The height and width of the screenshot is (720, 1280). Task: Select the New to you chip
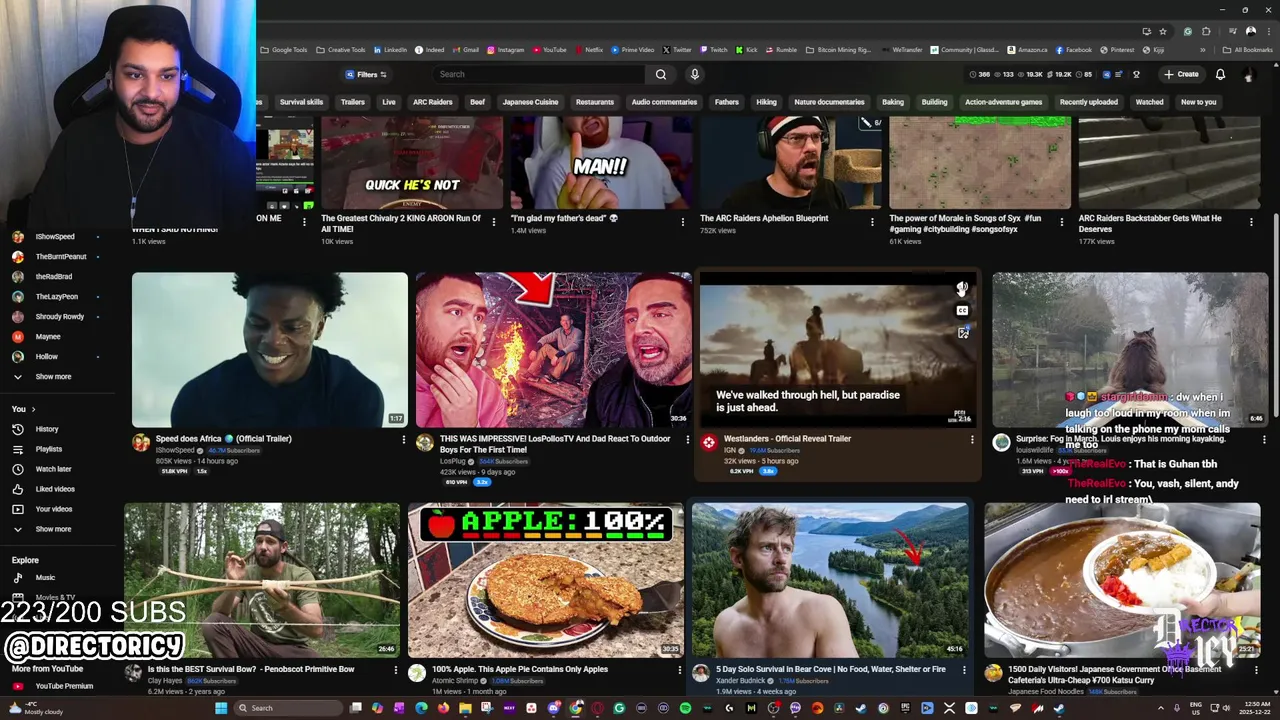pyautogui.click(x=1198, y=102)
